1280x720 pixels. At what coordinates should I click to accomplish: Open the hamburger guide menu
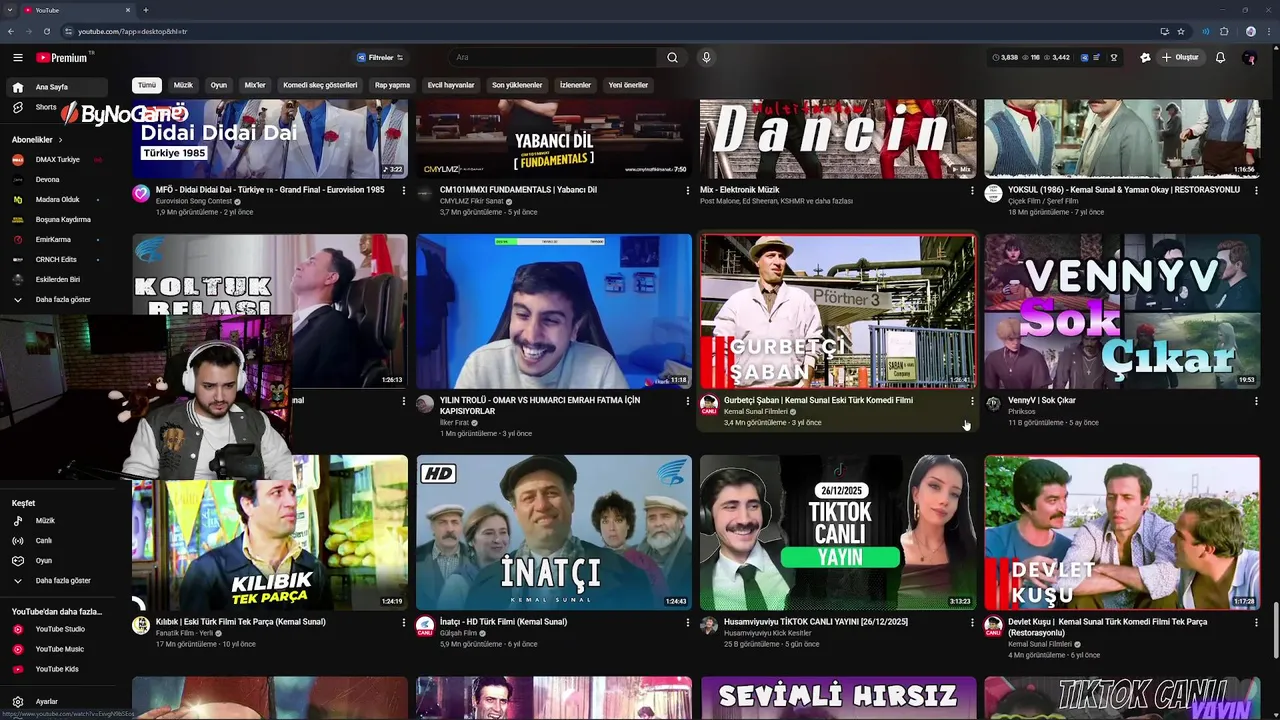17,58
